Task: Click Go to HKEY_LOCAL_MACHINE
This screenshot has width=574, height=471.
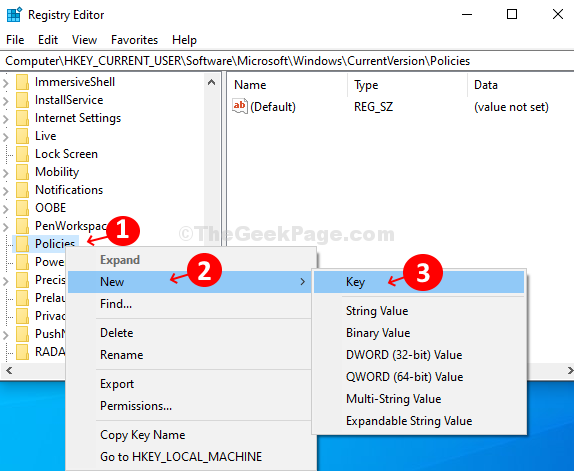Action: click(x=190, y=457)
